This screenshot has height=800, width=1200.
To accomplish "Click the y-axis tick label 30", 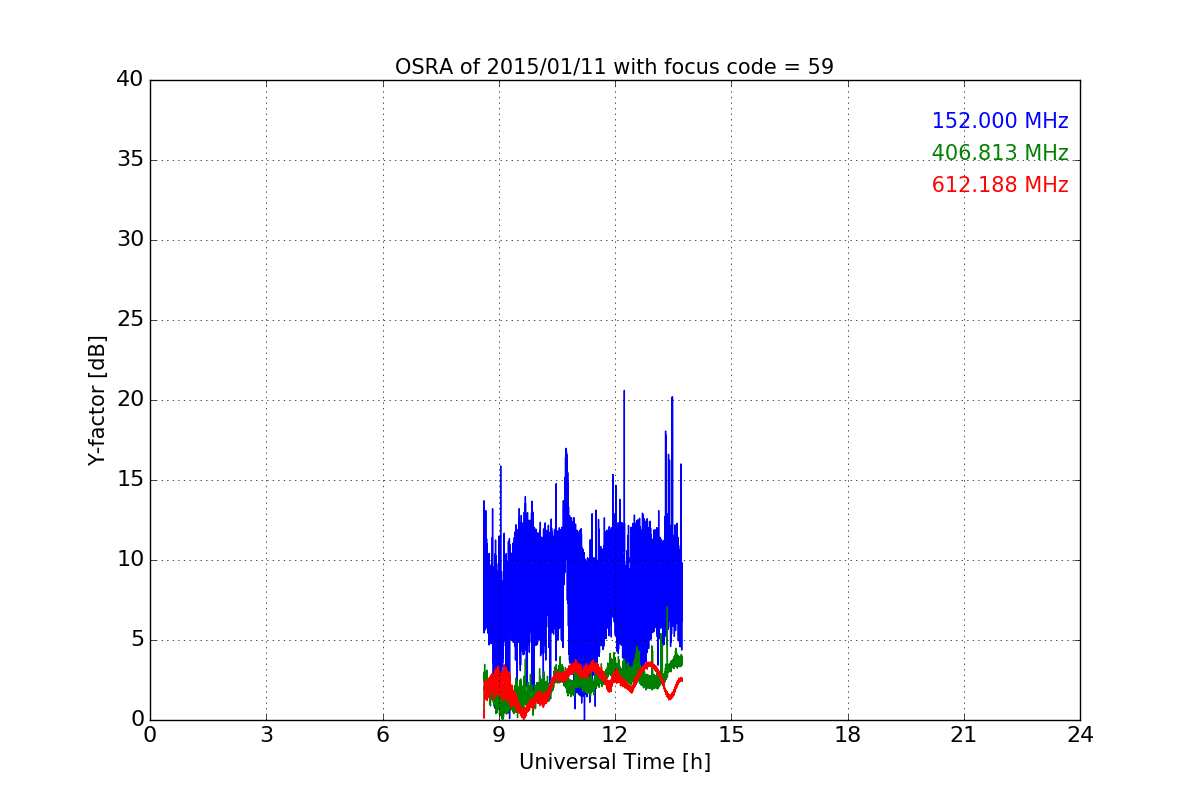I will (130, 240).
